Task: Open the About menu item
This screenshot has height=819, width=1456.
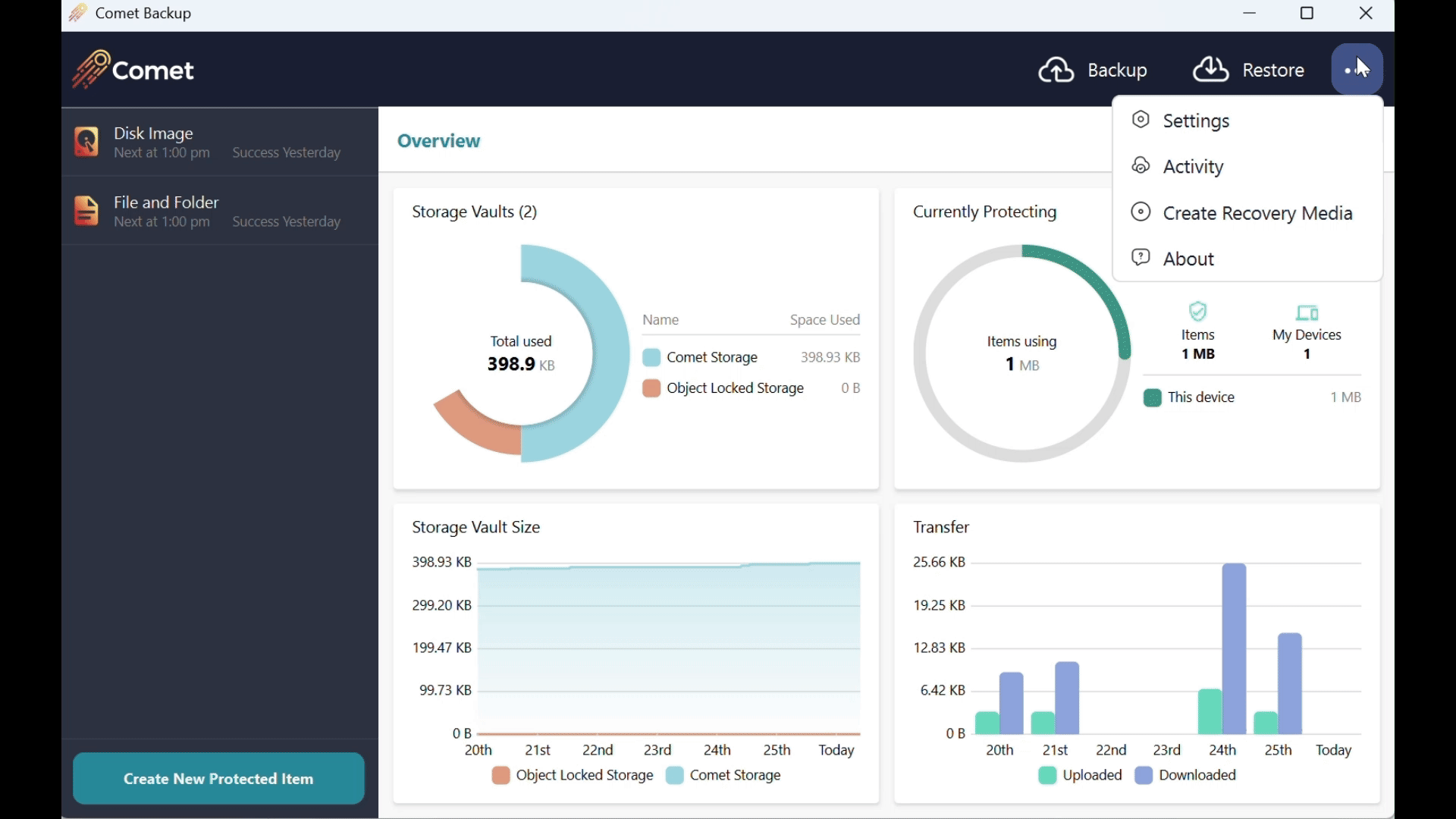Action: click(1188, 259)
